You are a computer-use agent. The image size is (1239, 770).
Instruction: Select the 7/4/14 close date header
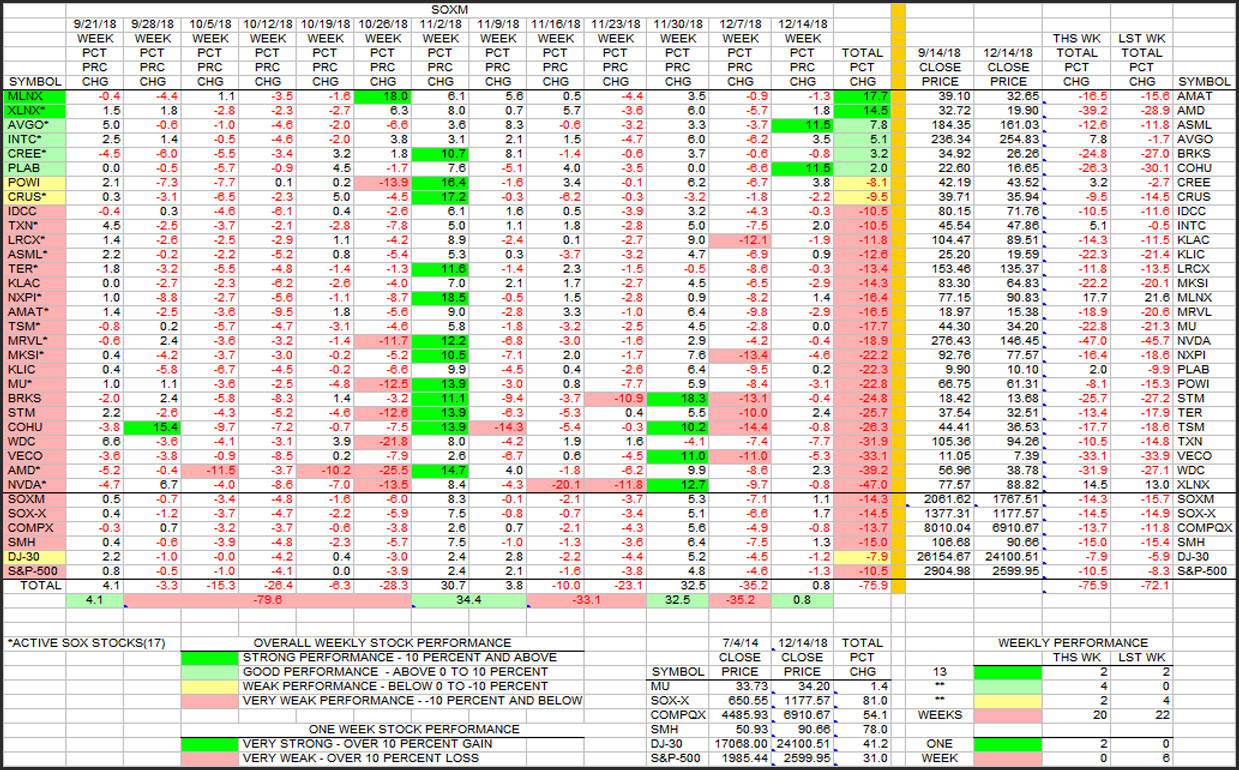(x=740, y=643)
